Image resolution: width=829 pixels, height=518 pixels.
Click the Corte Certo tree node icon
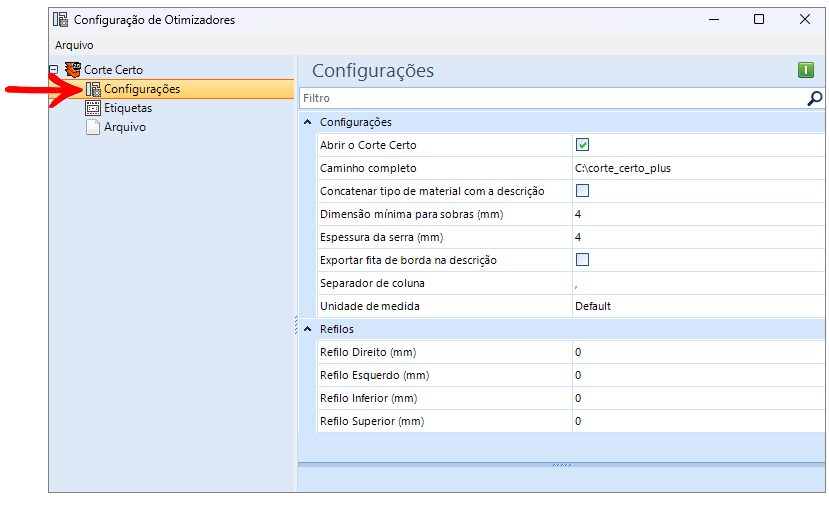click(x=73, y=69)
